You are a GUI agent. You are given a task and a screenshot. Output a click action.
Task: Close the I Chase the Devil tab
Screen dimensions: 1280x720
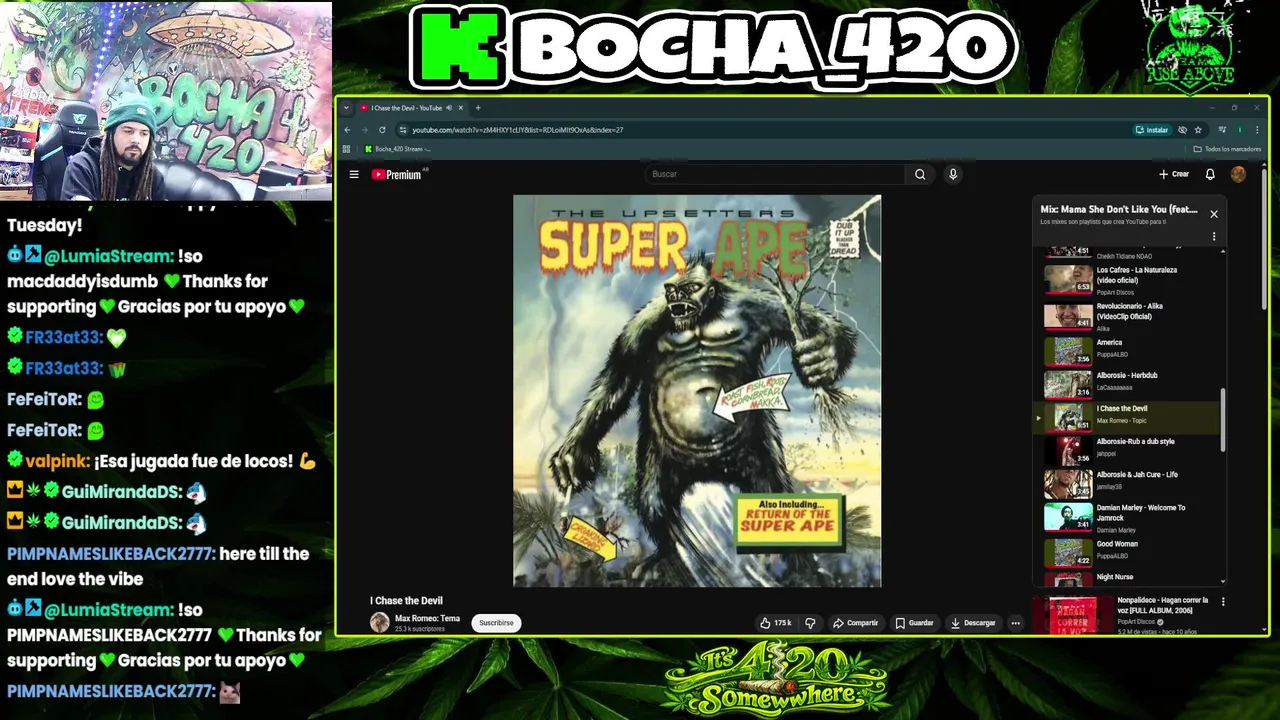point(461,108)
